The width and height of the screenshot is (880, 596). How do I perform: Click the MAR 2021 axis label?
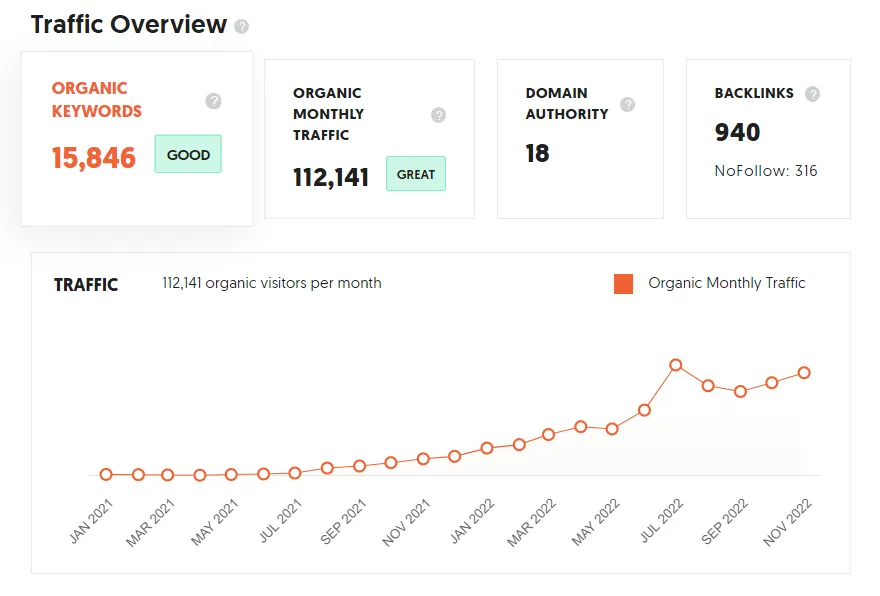pos(150,522)
